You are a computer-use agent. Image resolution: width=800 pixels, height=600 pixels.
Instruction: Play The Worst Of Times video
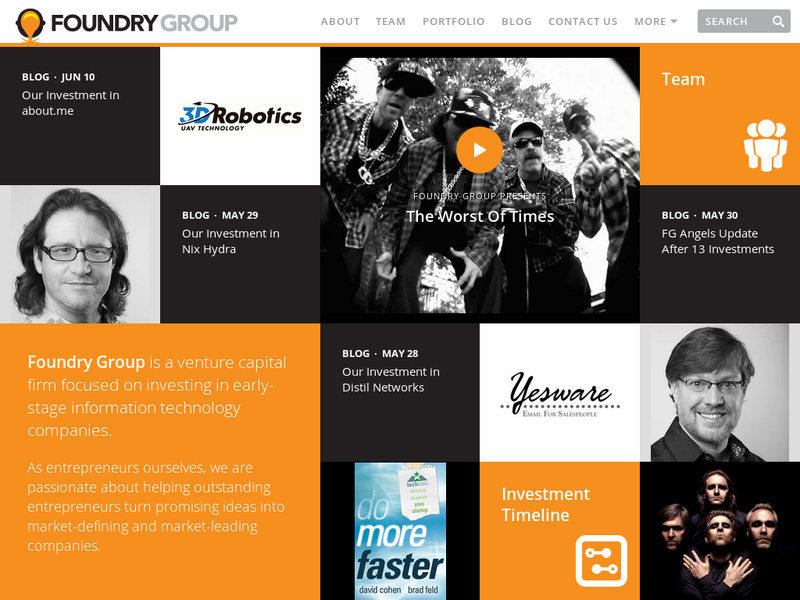pos(479,150)
